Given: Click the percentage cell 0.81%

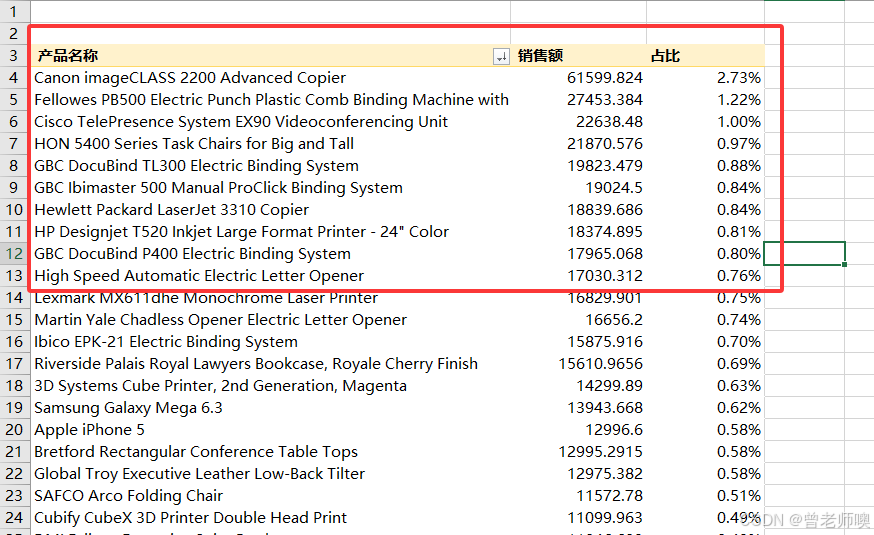Looking at the screenshot, I should click(x=705, y=232).
